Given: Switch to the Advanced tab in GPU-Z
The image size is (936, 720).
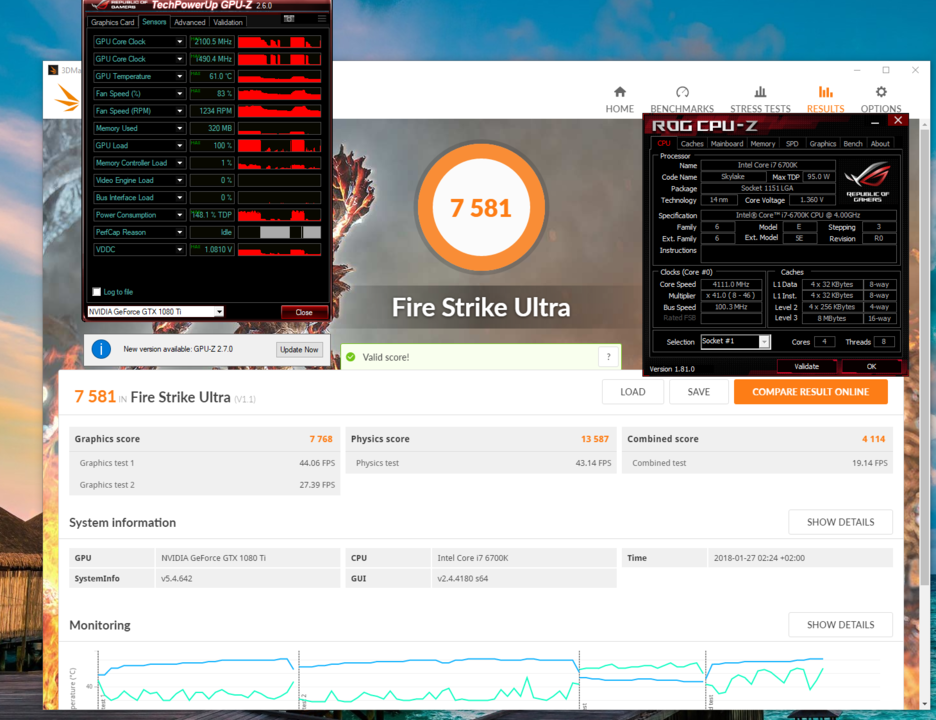Looking at the screenshot, I should pyautogui.click(x=190, y=22).
